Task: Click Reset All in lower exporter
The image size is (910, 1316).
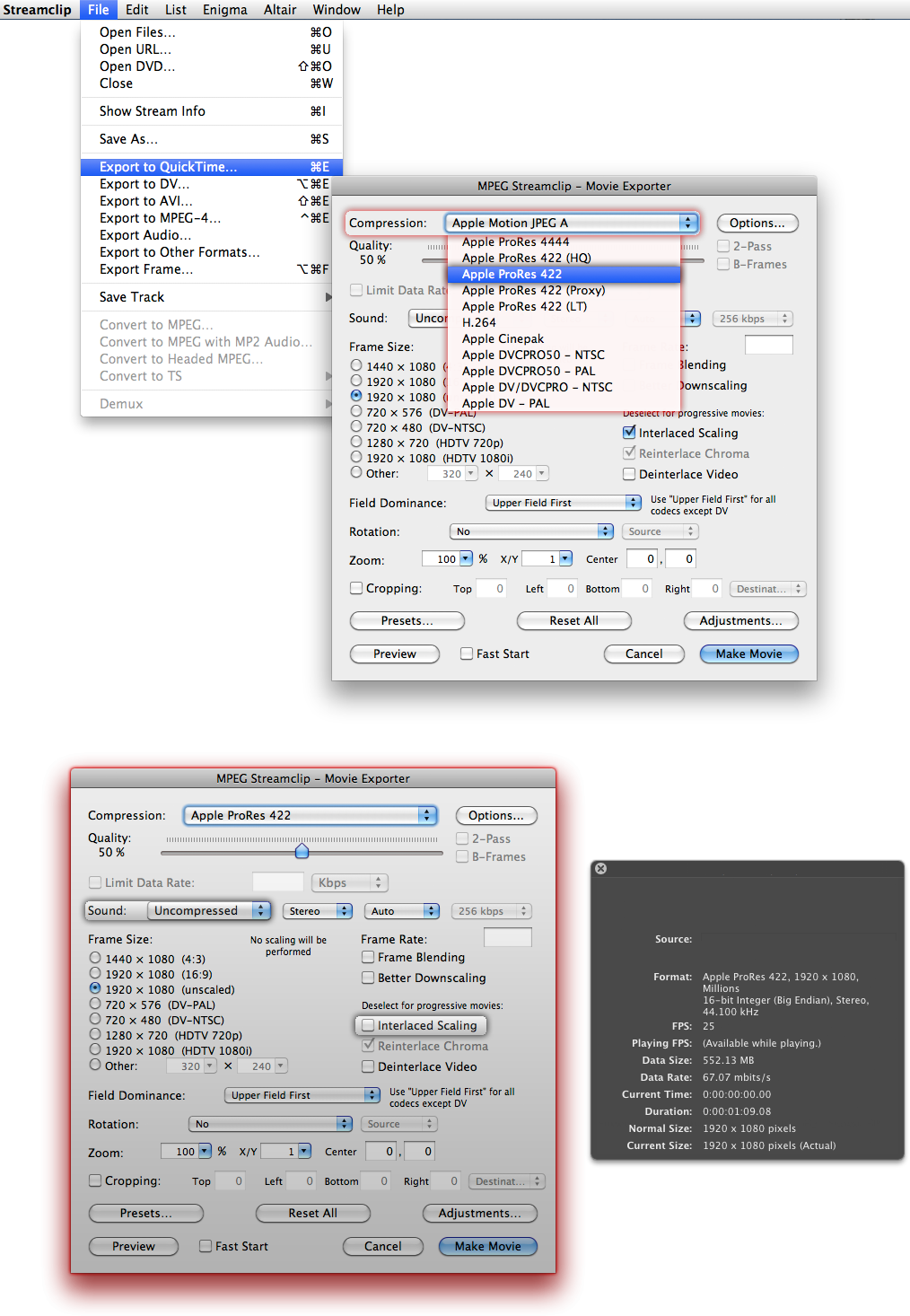Action: click(x=313, y=1213)
